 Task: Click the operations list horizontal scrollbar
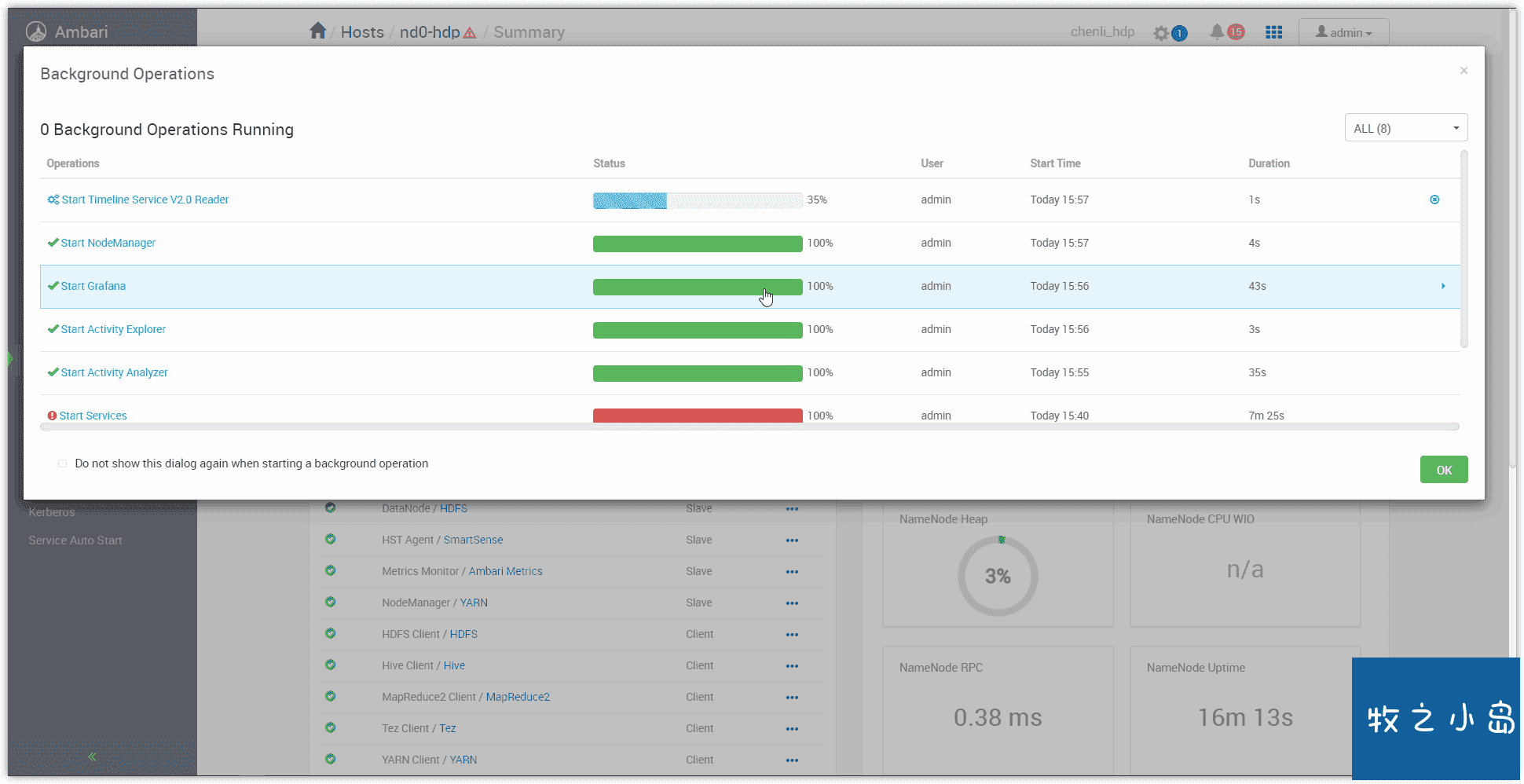coord(749,427)
